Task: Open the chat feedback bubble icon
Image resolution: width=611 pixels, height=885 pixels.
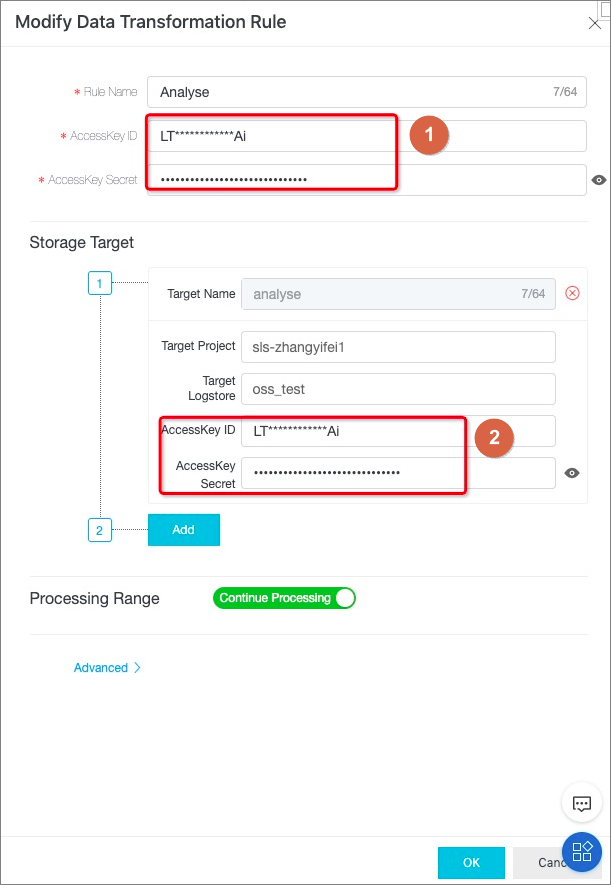Action: point(582,802)
